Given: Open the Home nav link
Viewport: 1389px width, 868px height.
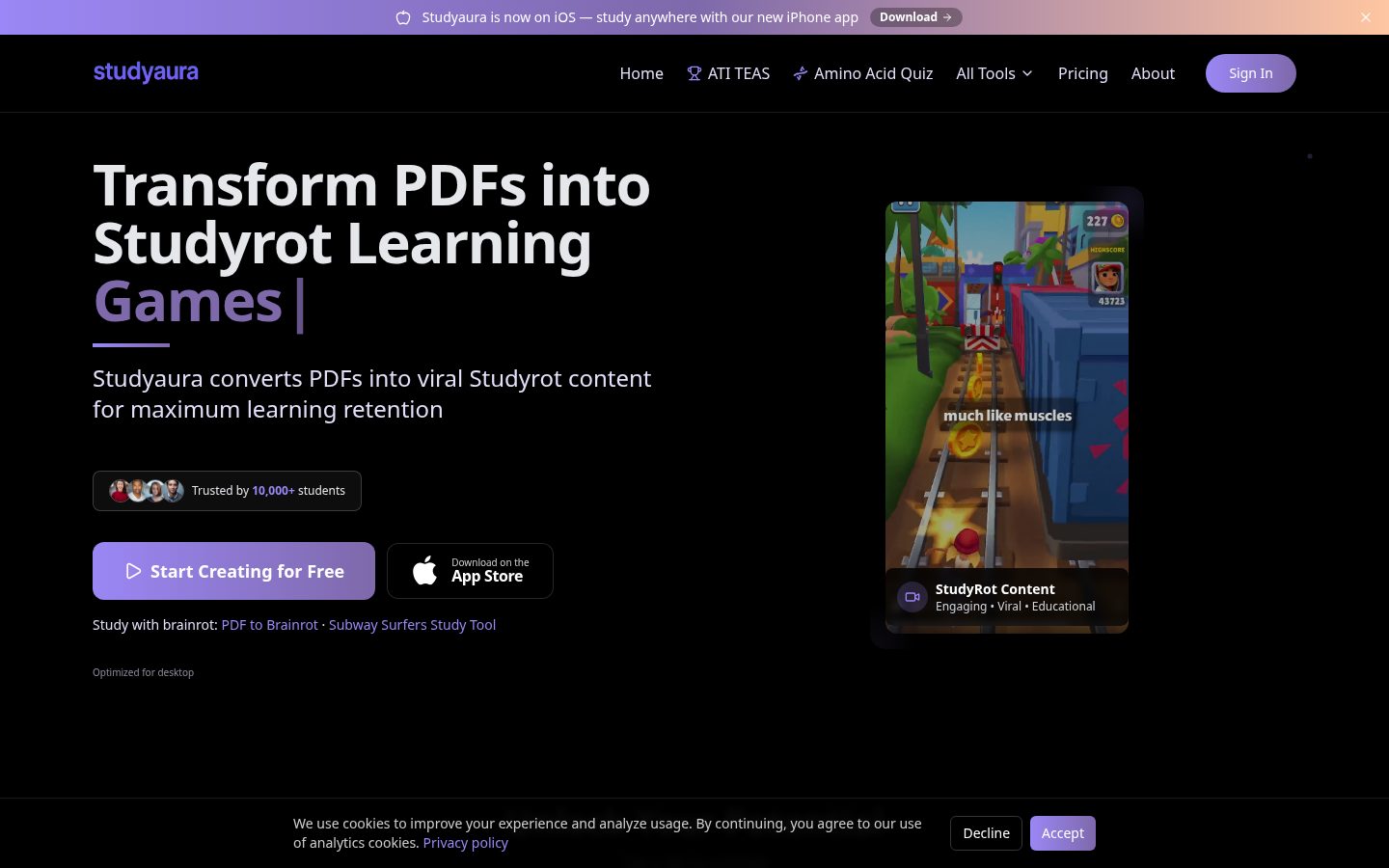Looking at the screenshot, I should 641,73.
